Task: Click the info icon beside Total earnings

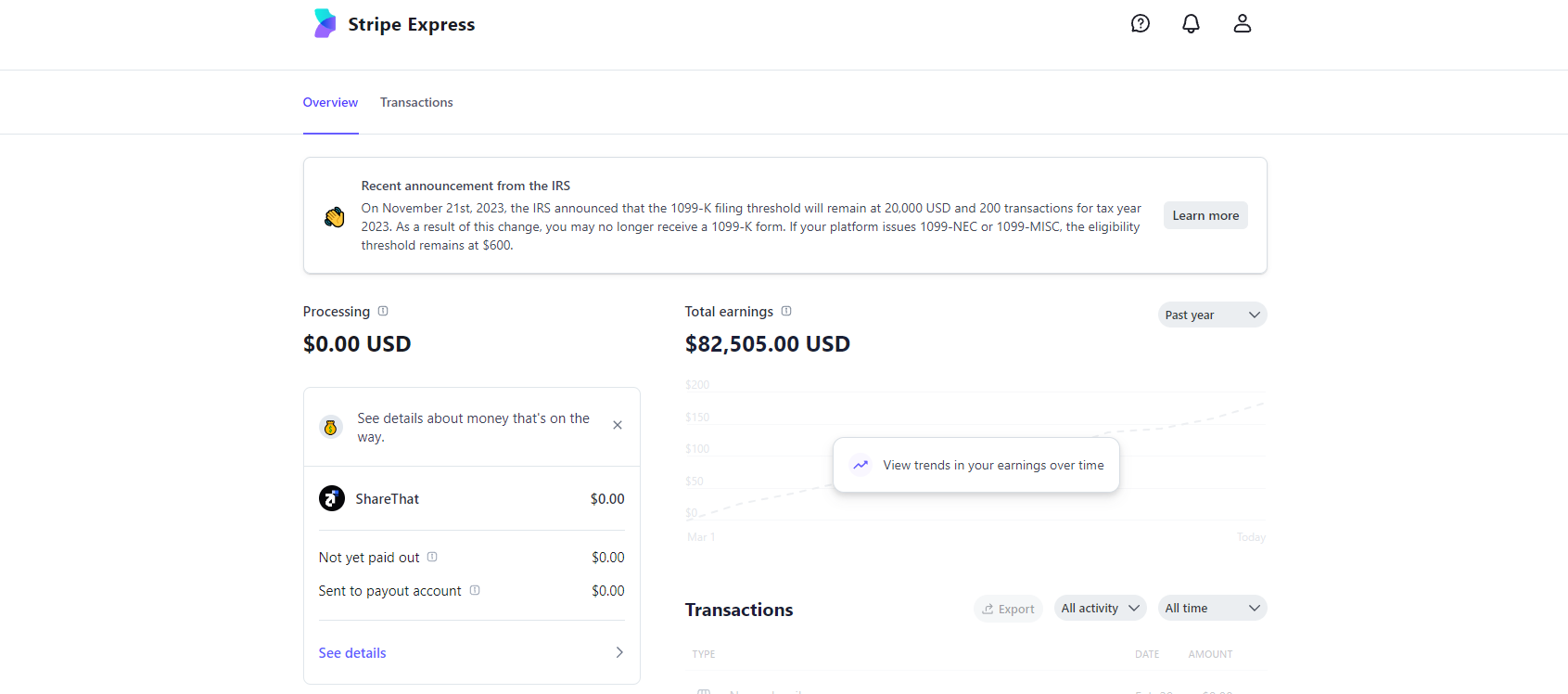Action: [786, 312]
